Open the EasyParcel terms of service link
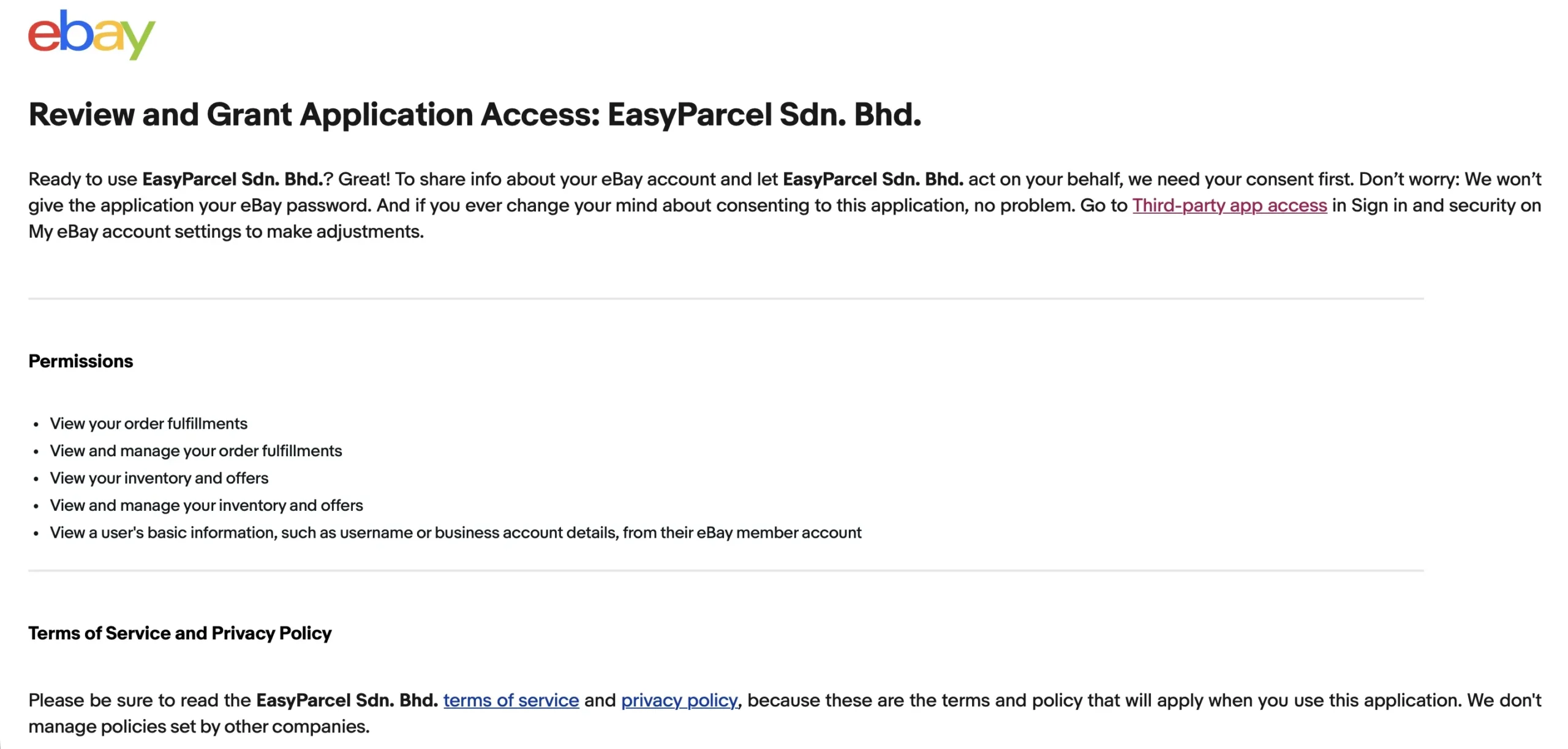This screenshot has width=1568, height=749. tap(510, 700)
